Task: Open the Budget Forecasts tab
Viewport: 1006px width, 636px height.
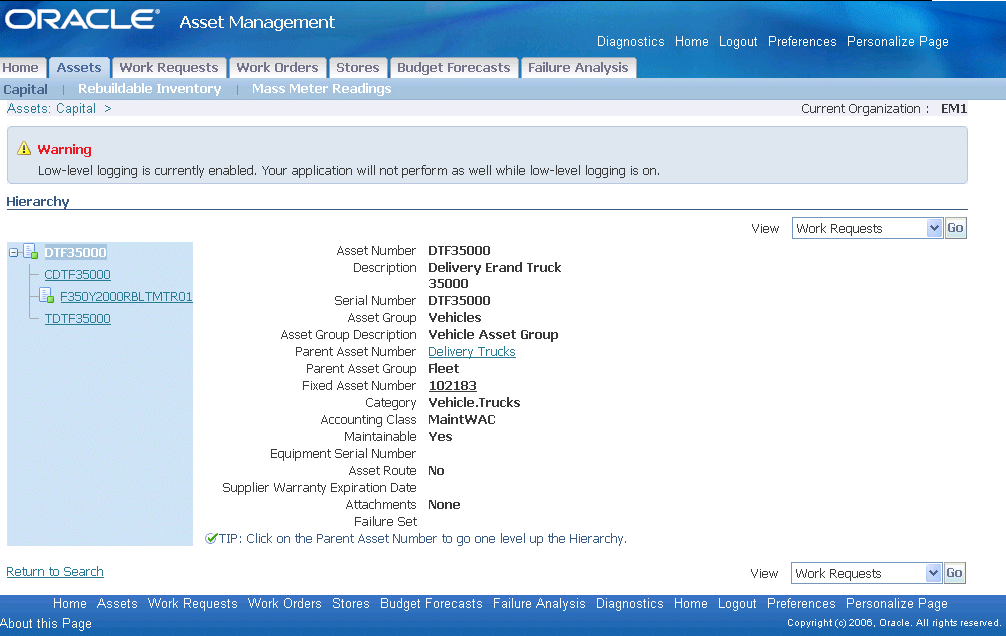Action: pos(454,68)
